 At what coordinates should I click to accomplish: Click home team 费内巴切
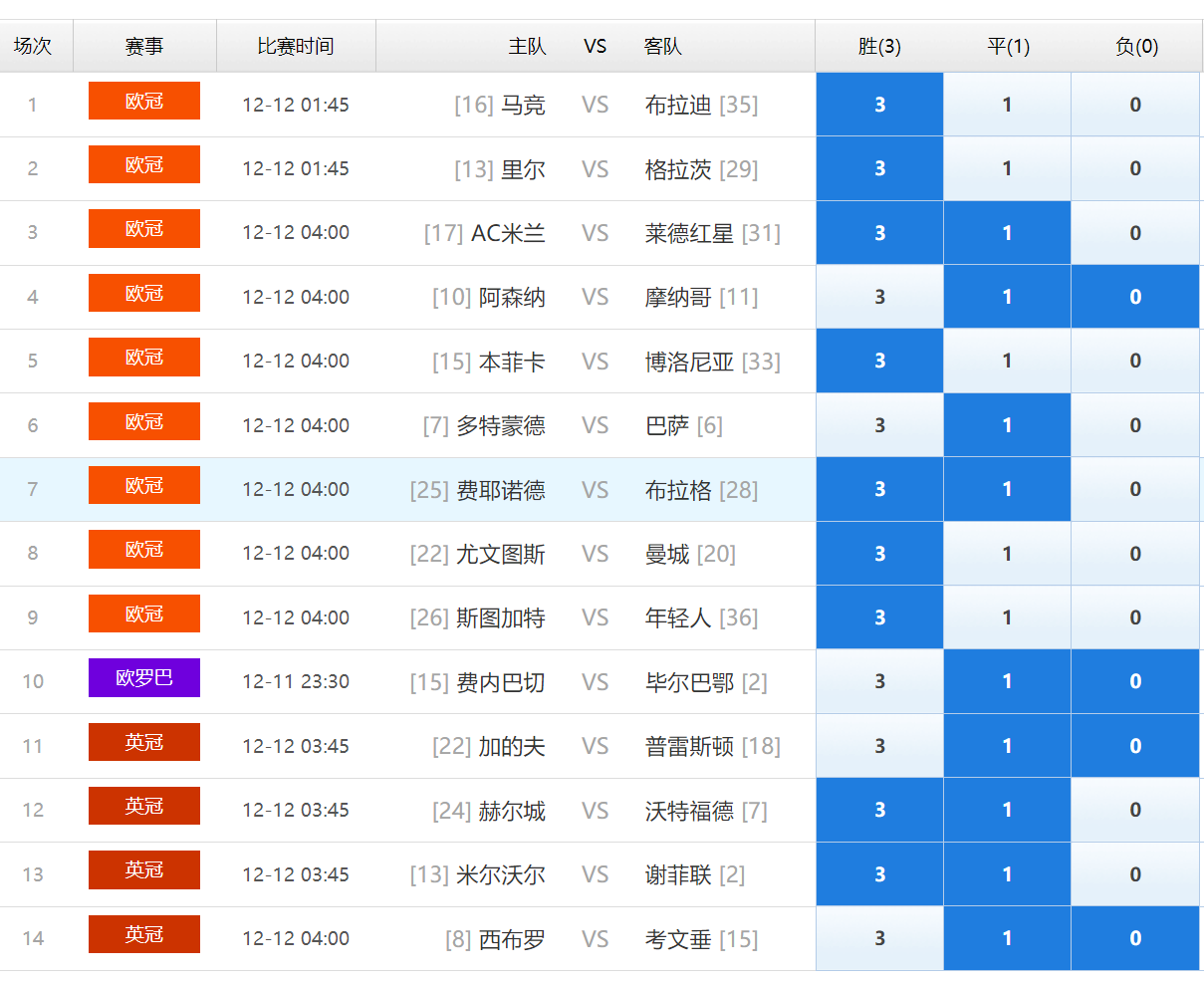(501, 682)
